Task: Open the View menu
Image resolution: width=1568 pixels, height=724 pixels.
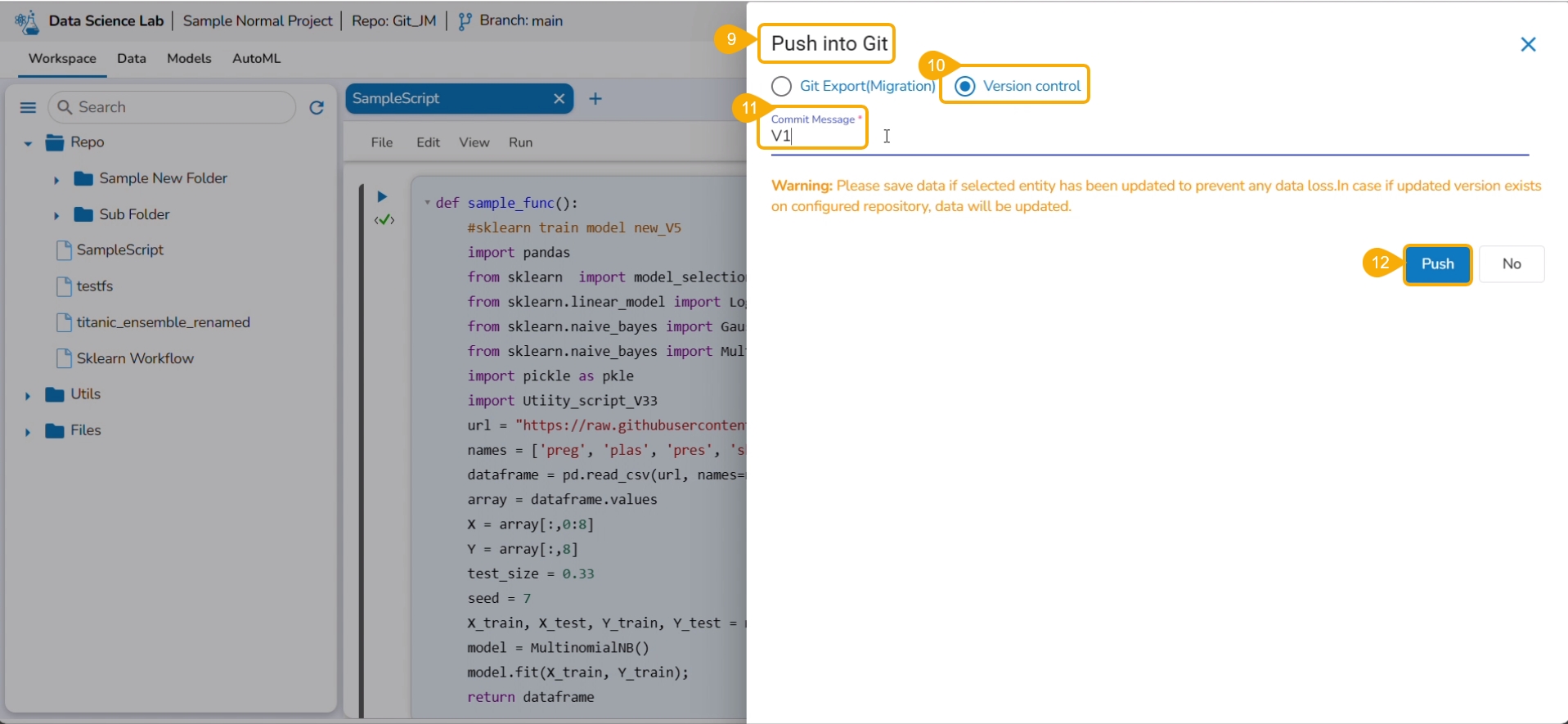Action: (x=474, y=142)
